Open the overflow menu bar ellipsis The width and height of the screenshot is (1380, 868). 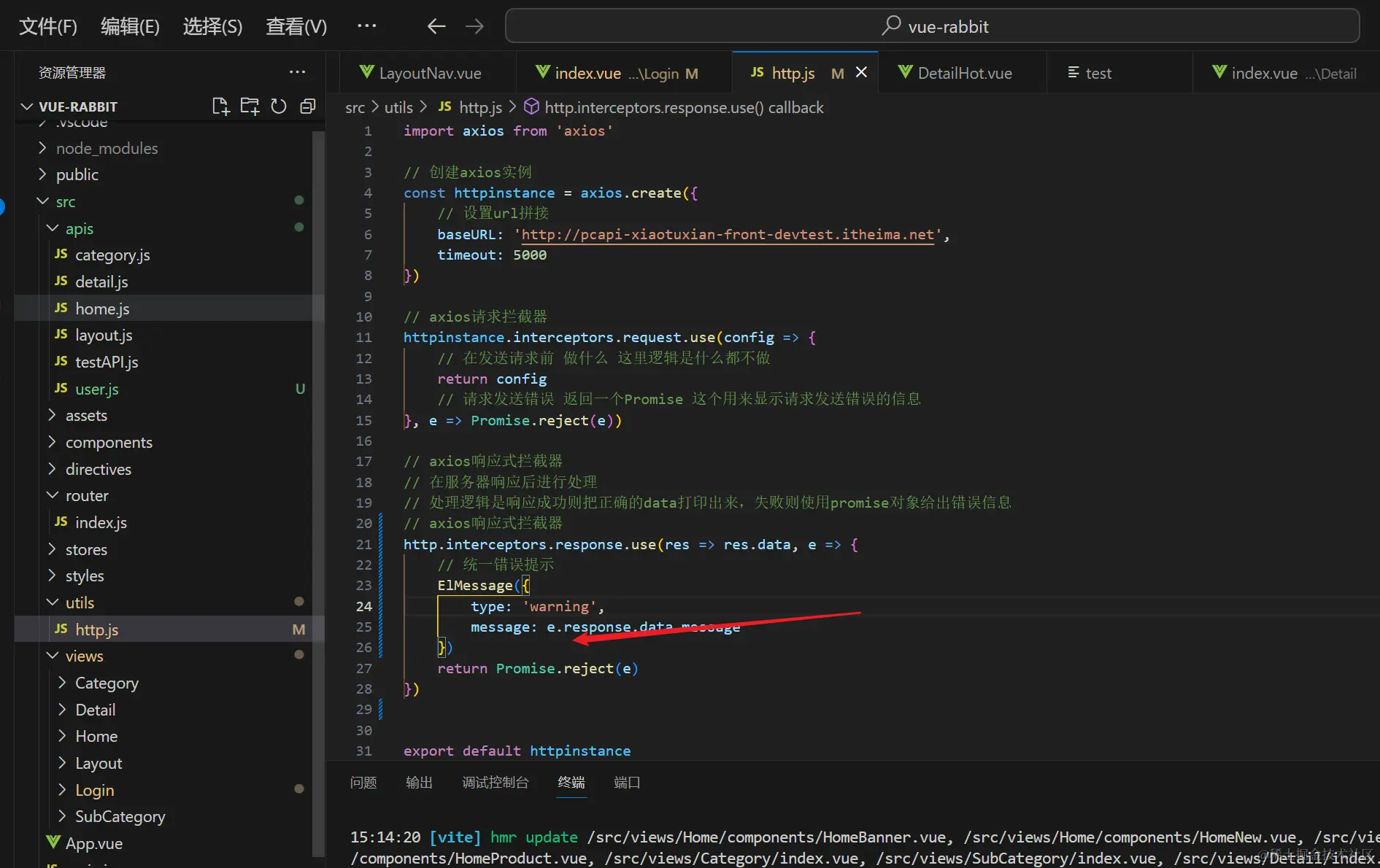point(366,26)
